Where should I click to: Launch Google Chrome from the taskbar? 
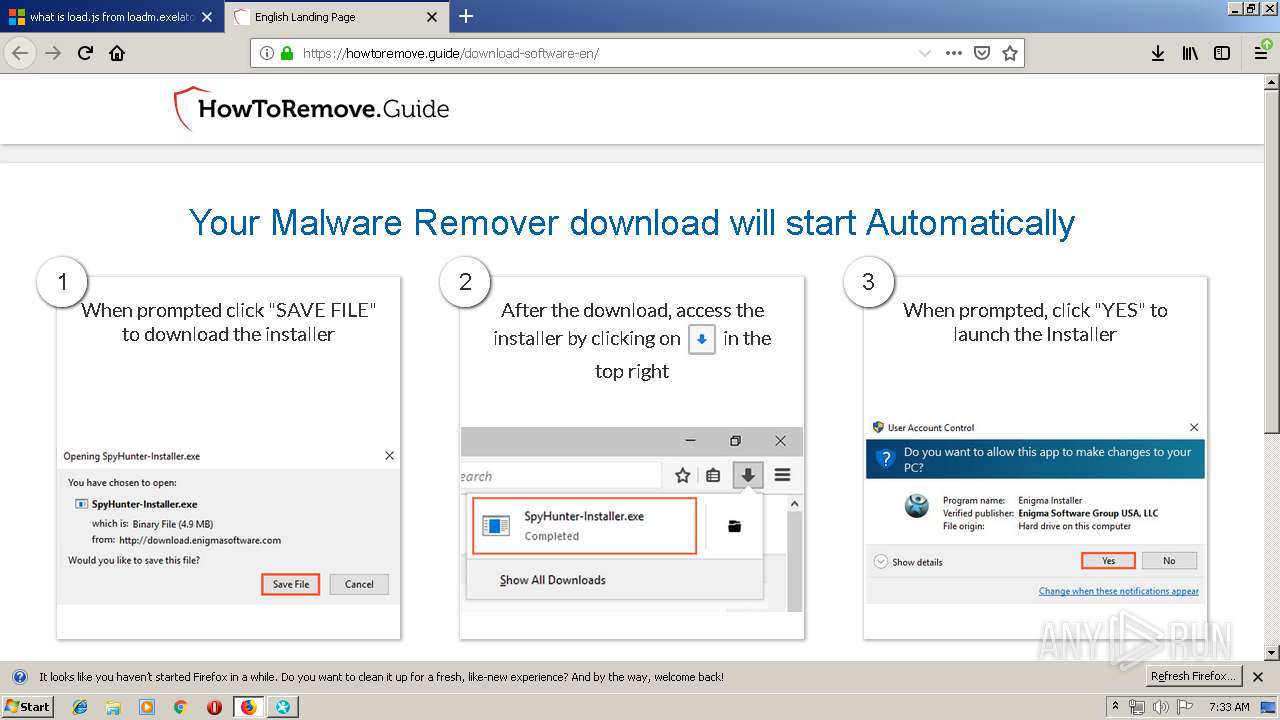click(x=180, y=707)
